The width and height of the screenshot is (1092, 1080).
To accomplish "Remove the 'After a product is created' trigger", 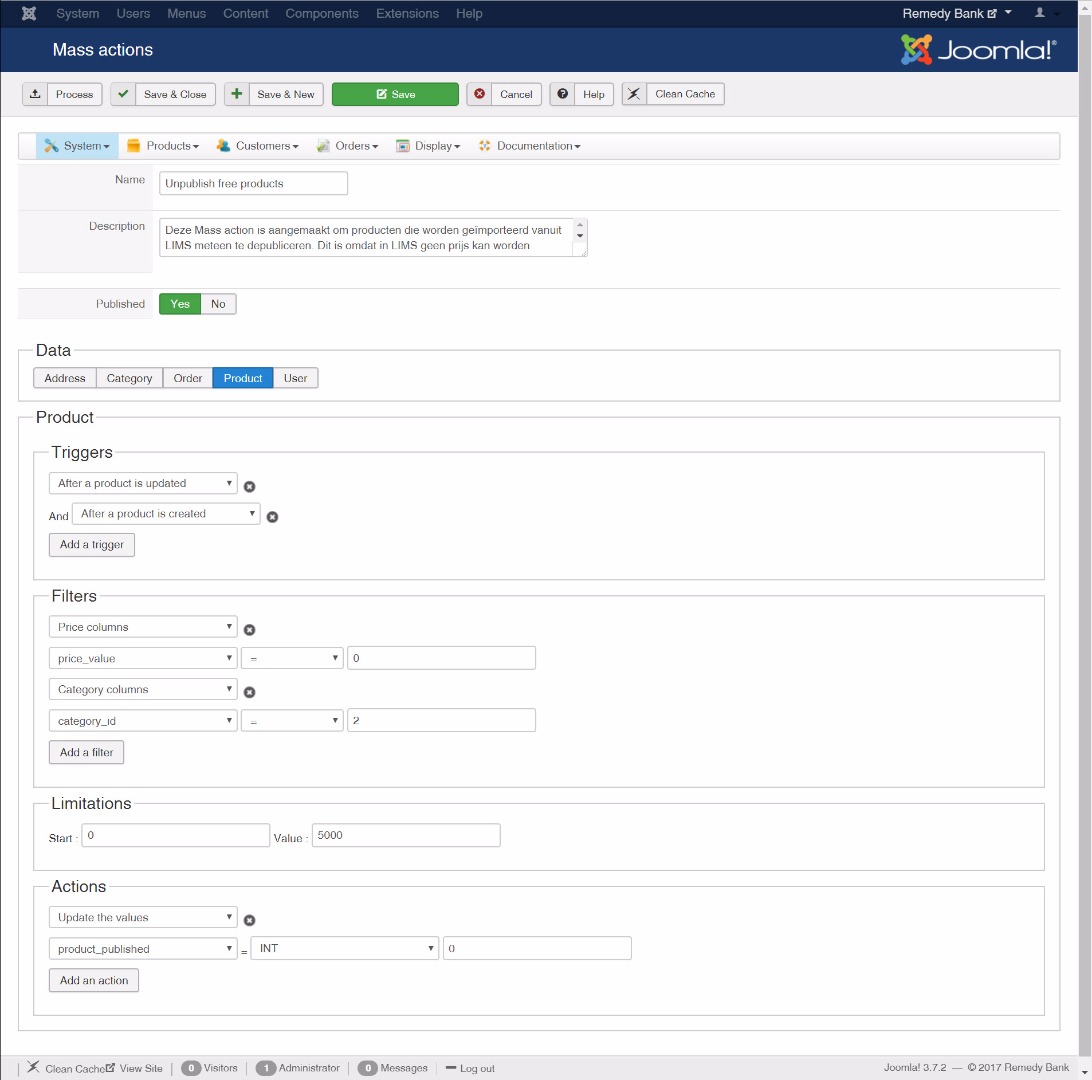I will tap(272, 517).
